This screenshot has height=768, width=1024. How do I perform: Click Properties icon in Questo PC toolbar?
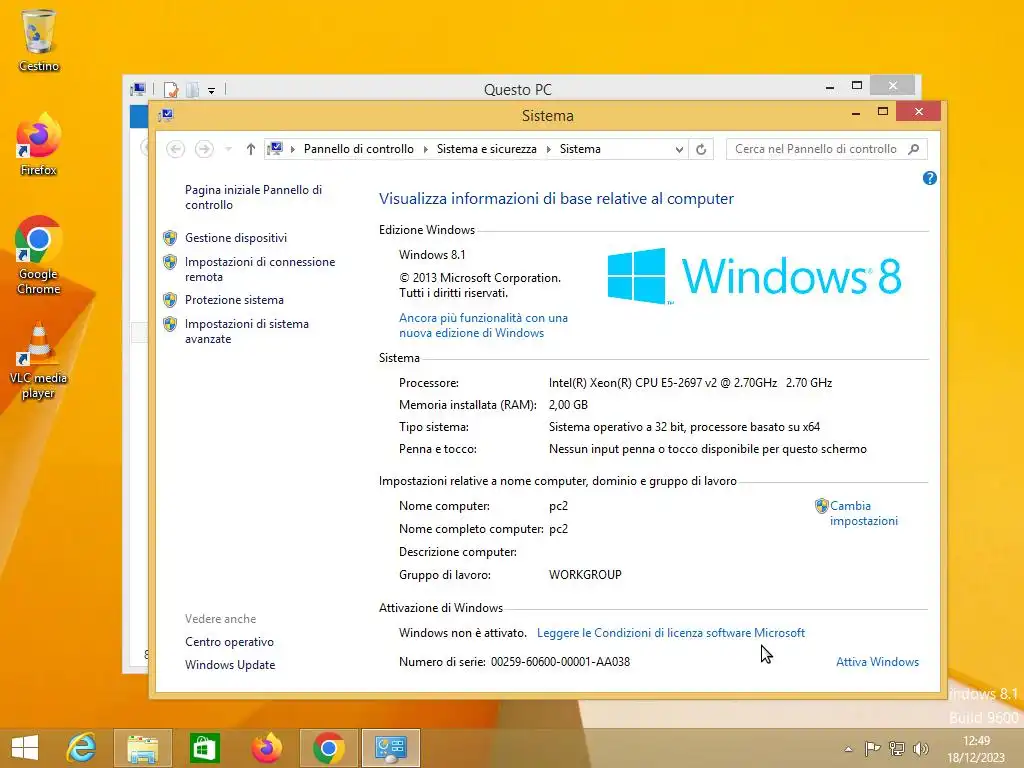(x=171, y=90)
